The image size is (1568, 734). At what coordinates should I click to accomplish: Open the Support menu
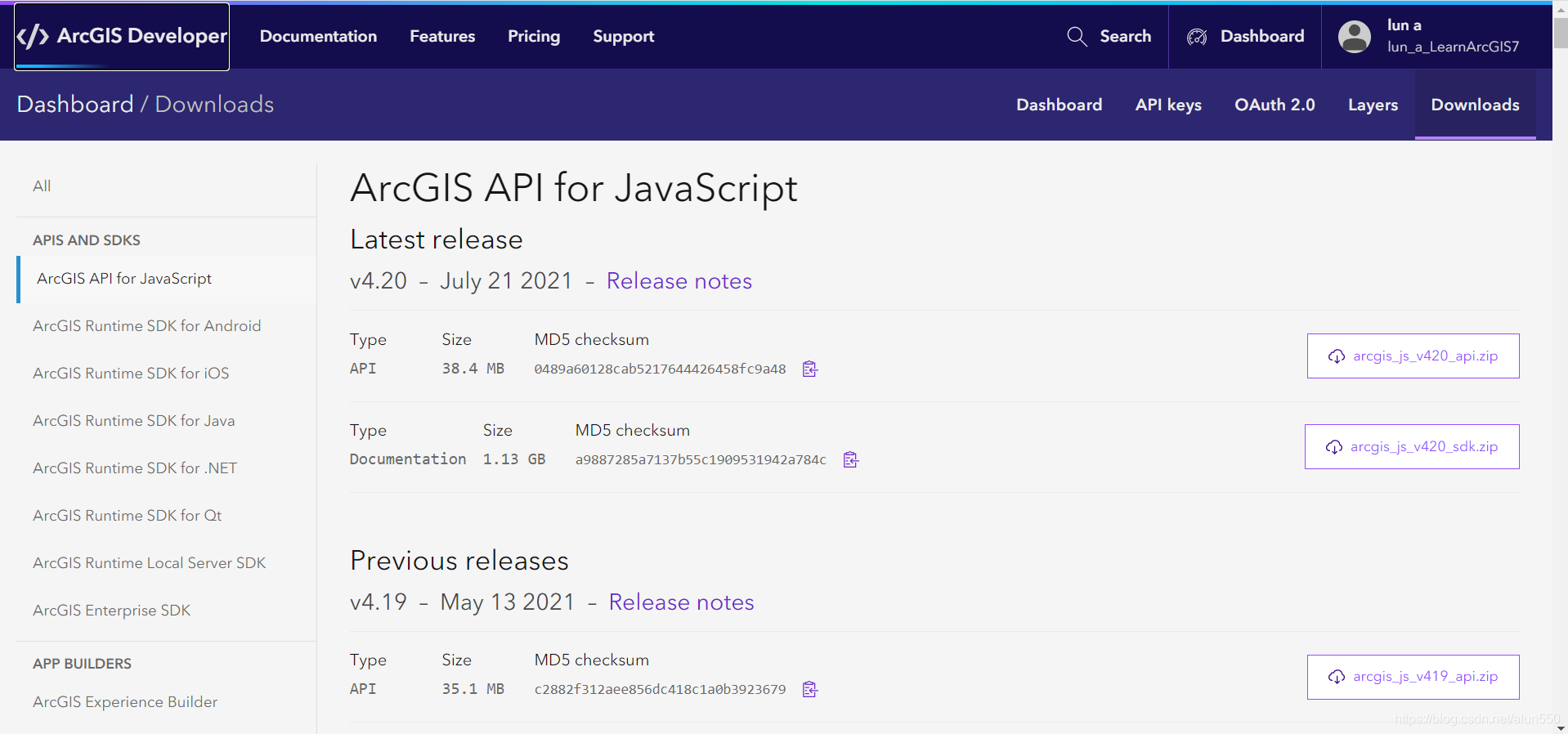pos(624,37)
